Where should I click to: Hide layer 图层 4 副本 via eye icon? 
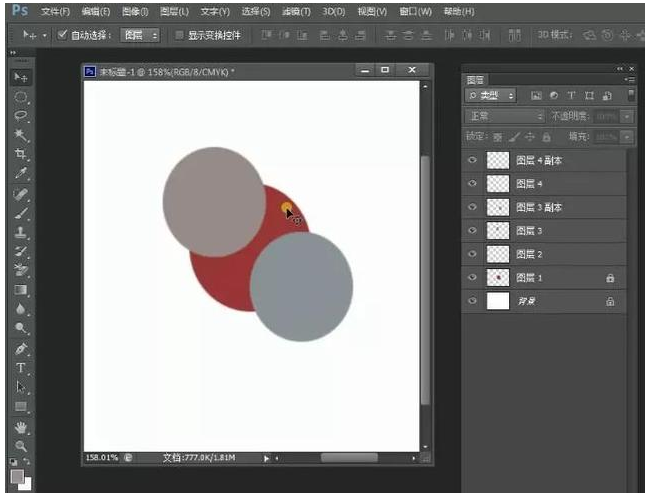tap(472, 160)
